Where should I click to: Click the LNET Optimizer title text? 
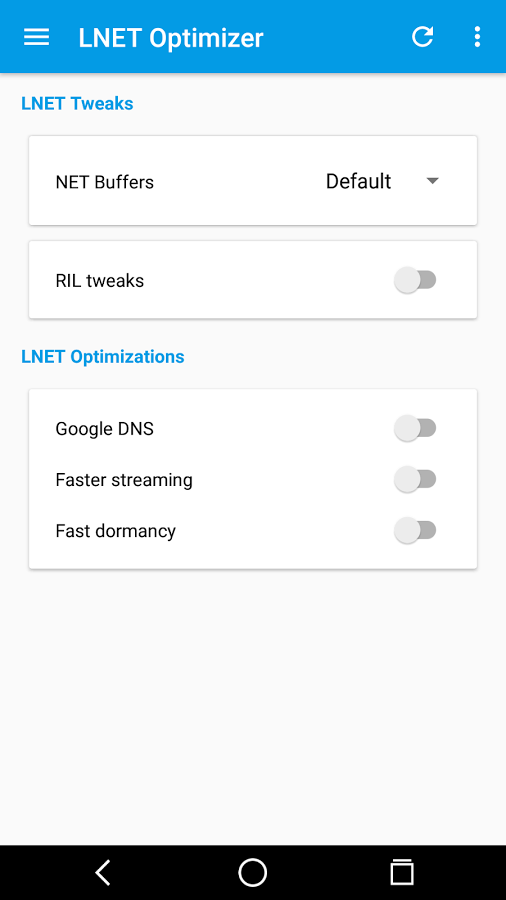tap(171, 38)
